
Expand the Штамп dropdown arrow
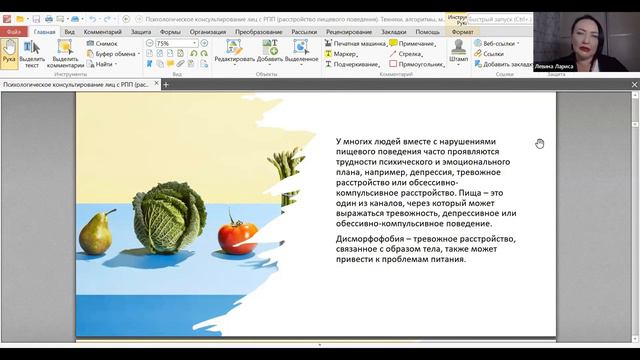[458, 65]
